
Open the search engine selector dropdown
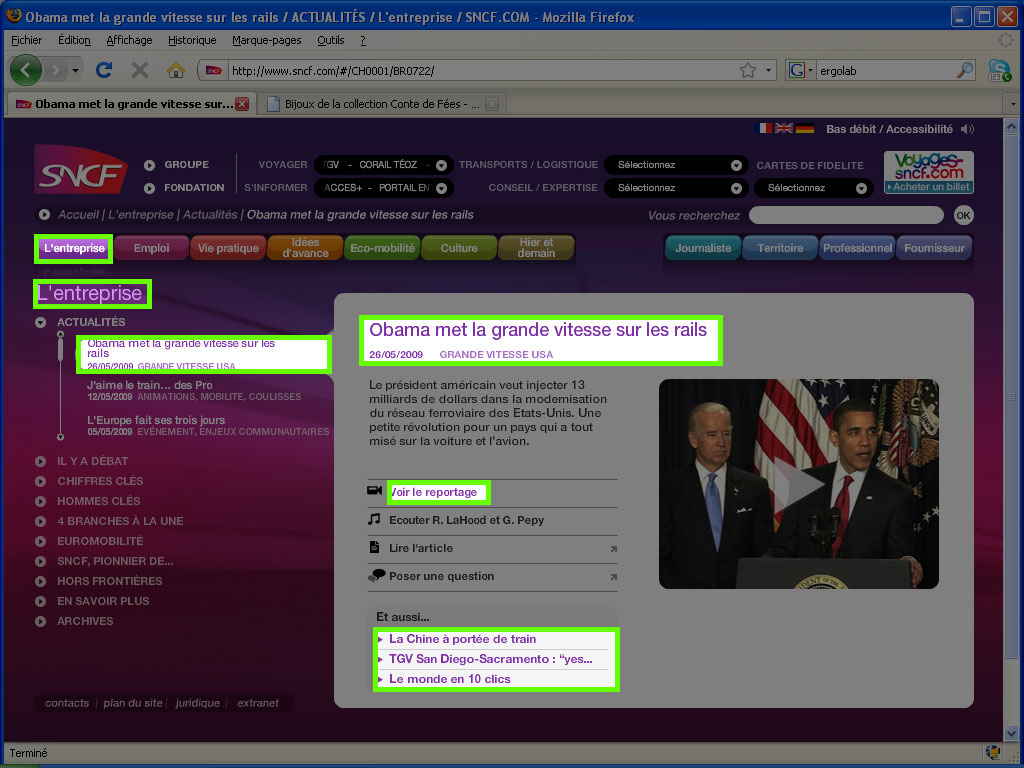(801, 70)
